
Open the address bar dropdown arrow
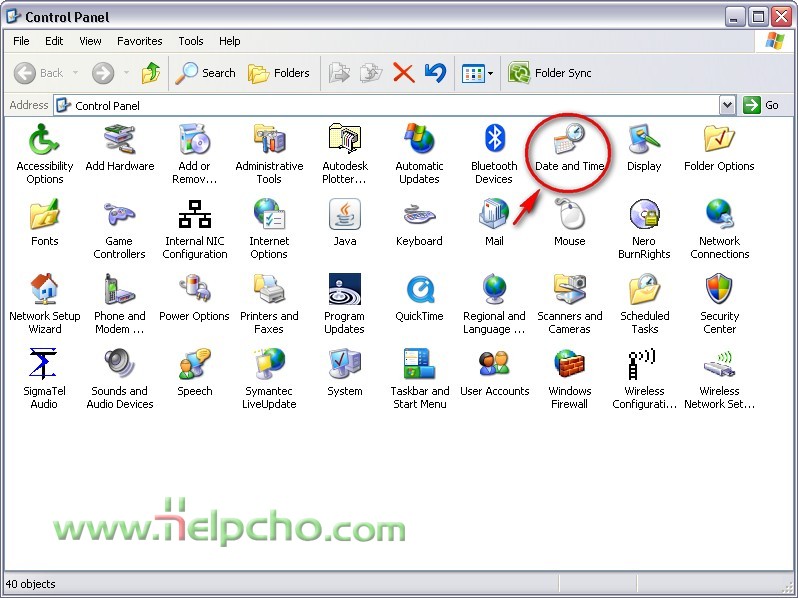[x=727, y=105]
